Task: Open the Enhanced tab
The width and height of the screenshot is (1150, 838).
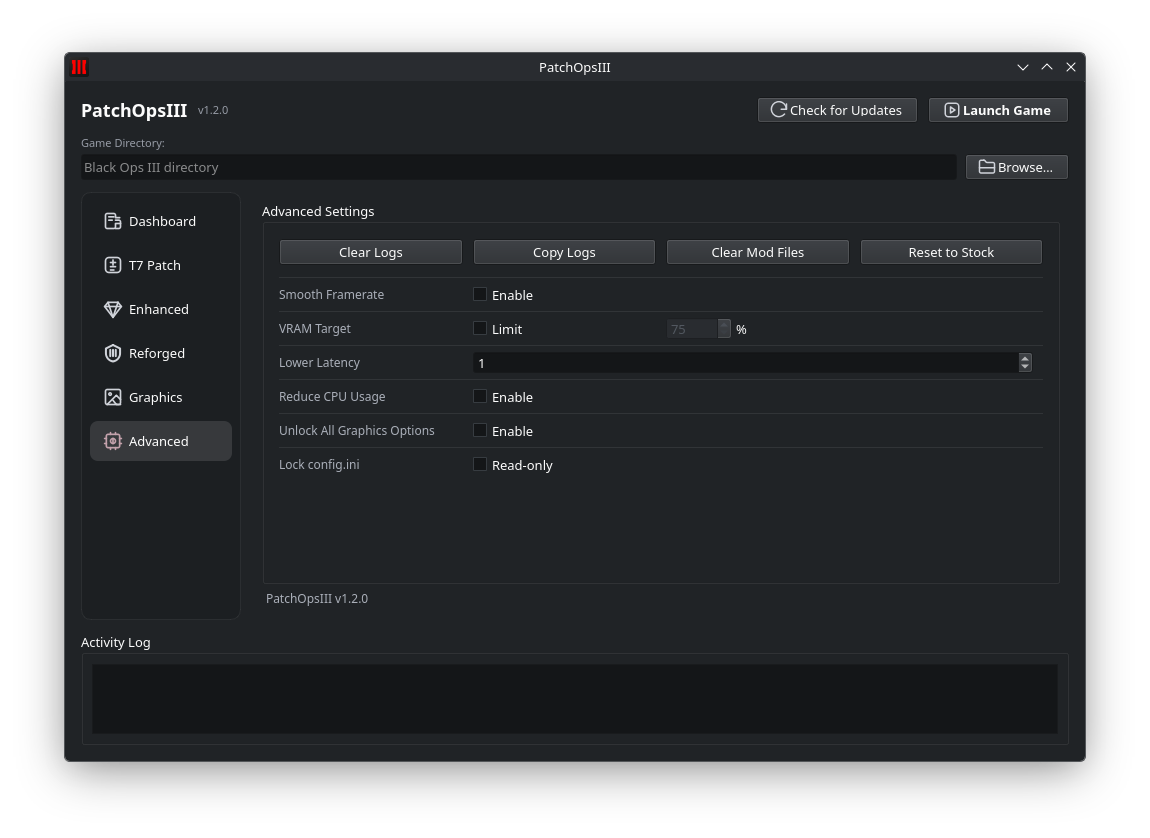Action: pos(161,309)
